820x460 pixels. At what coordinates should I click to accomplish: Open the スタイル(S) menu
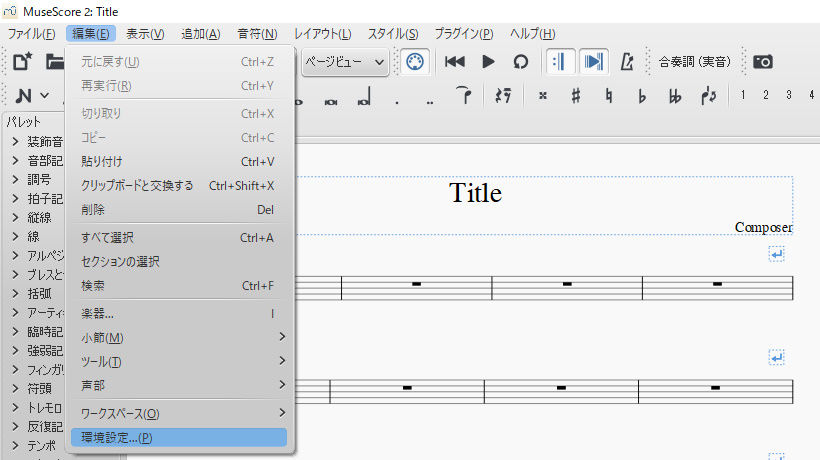(x=393, y=34)
